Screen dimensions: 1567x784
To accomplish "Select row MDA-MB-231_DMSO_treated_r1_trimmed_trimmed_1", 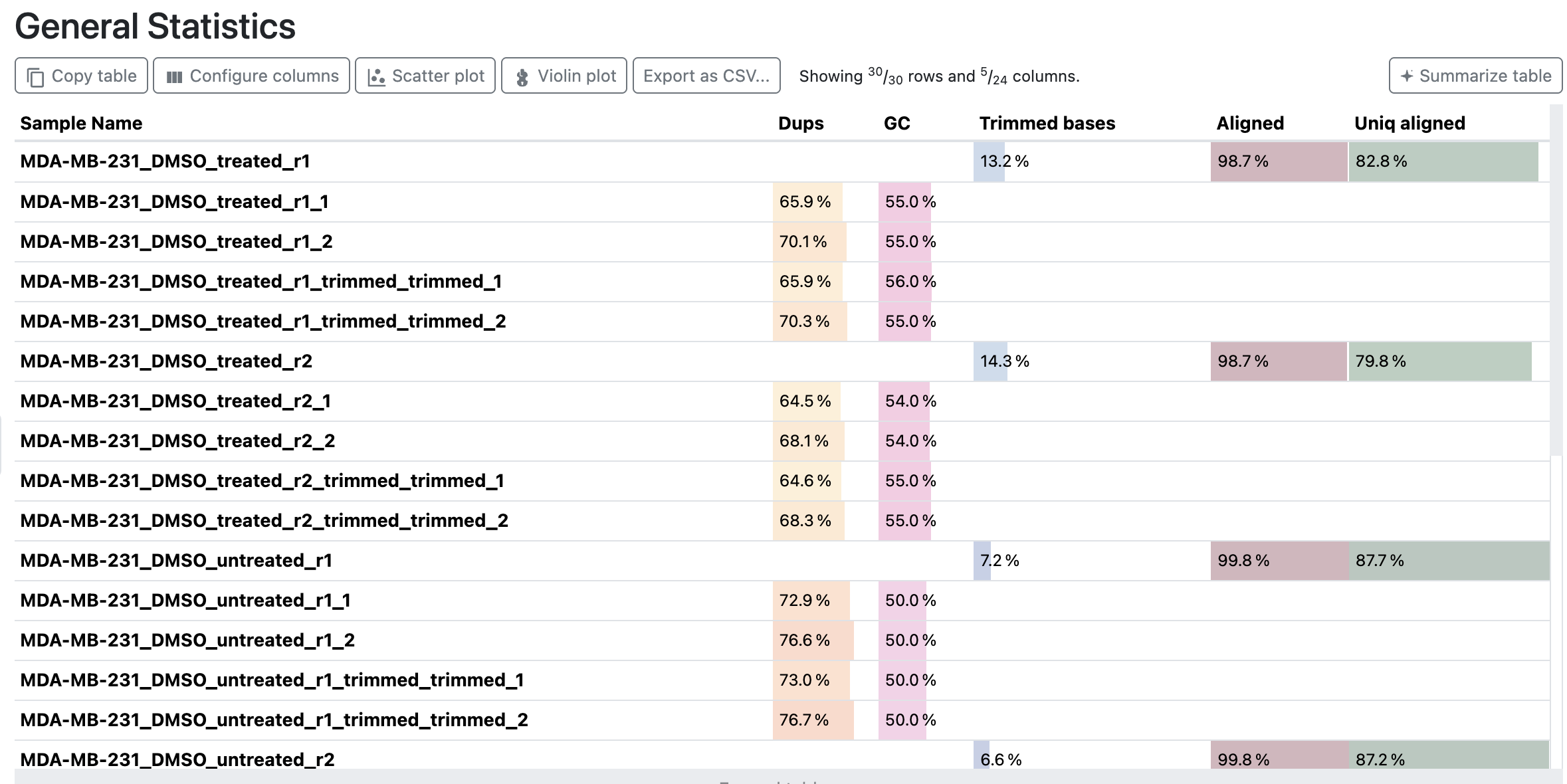I will [x=782, y=282].
